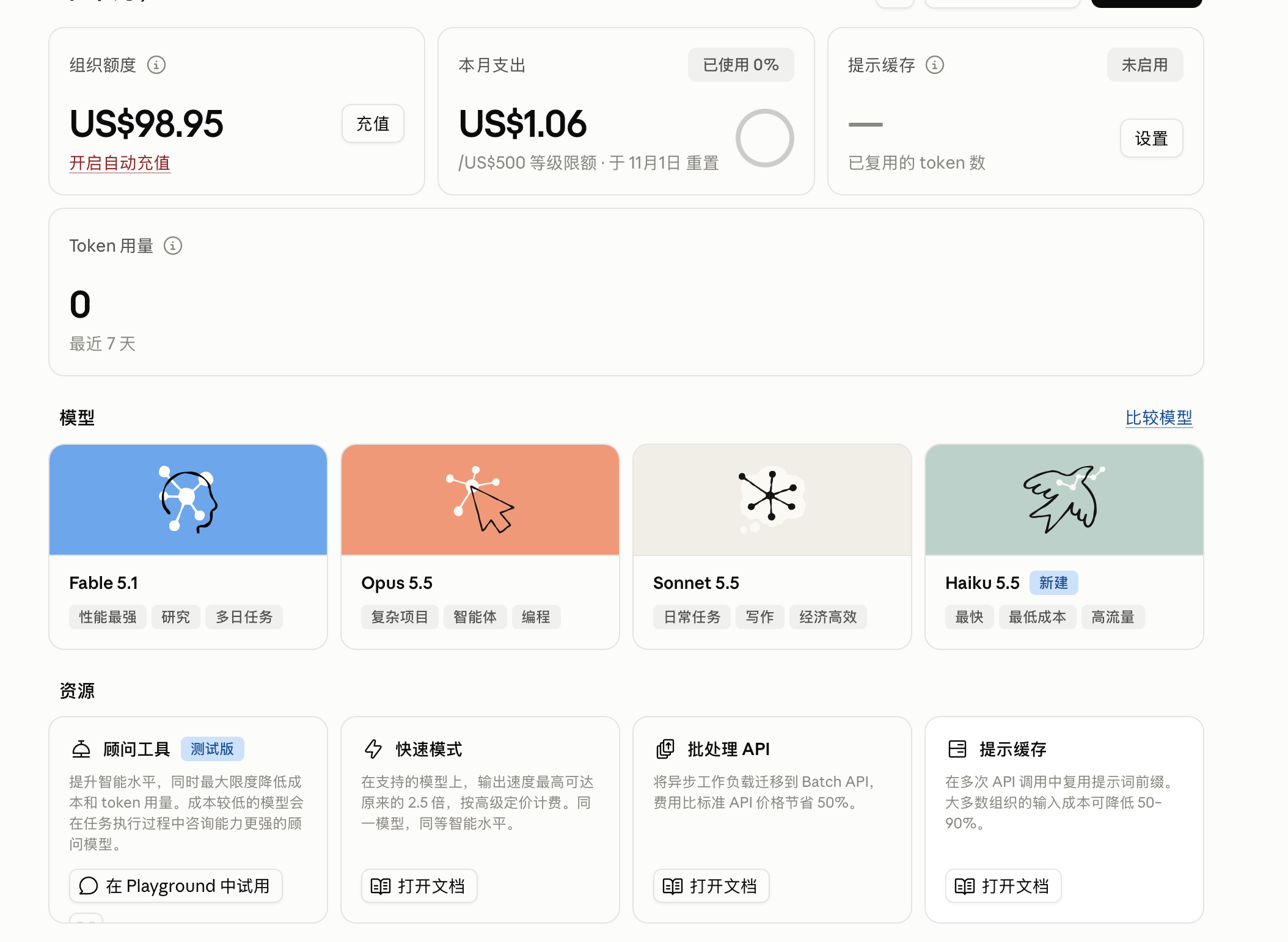Screen dimensions: 1288x942
Task: Open the 比较模型 link
Action: (1158, 418)
